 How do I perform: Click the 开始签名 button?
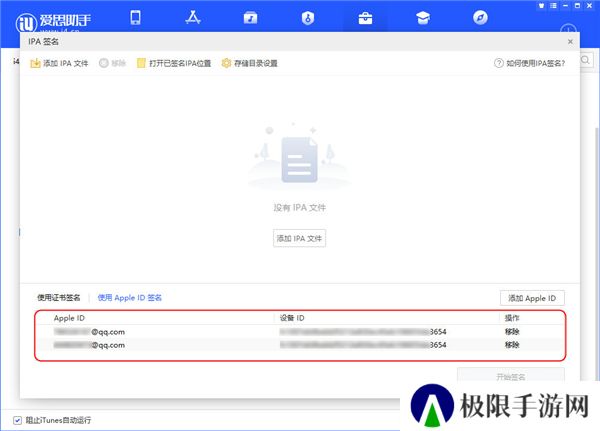click(x=510, y=375)
